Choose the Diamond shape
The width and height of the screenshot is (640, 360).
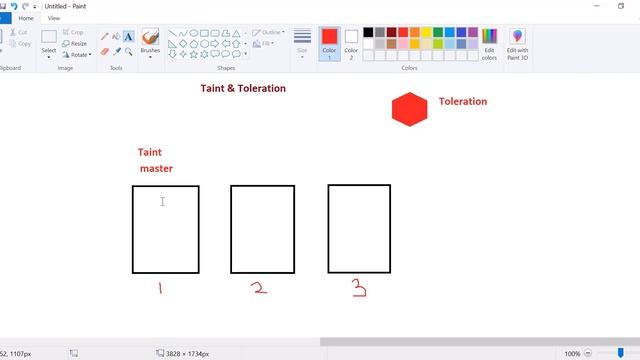(x=183, y=44)
